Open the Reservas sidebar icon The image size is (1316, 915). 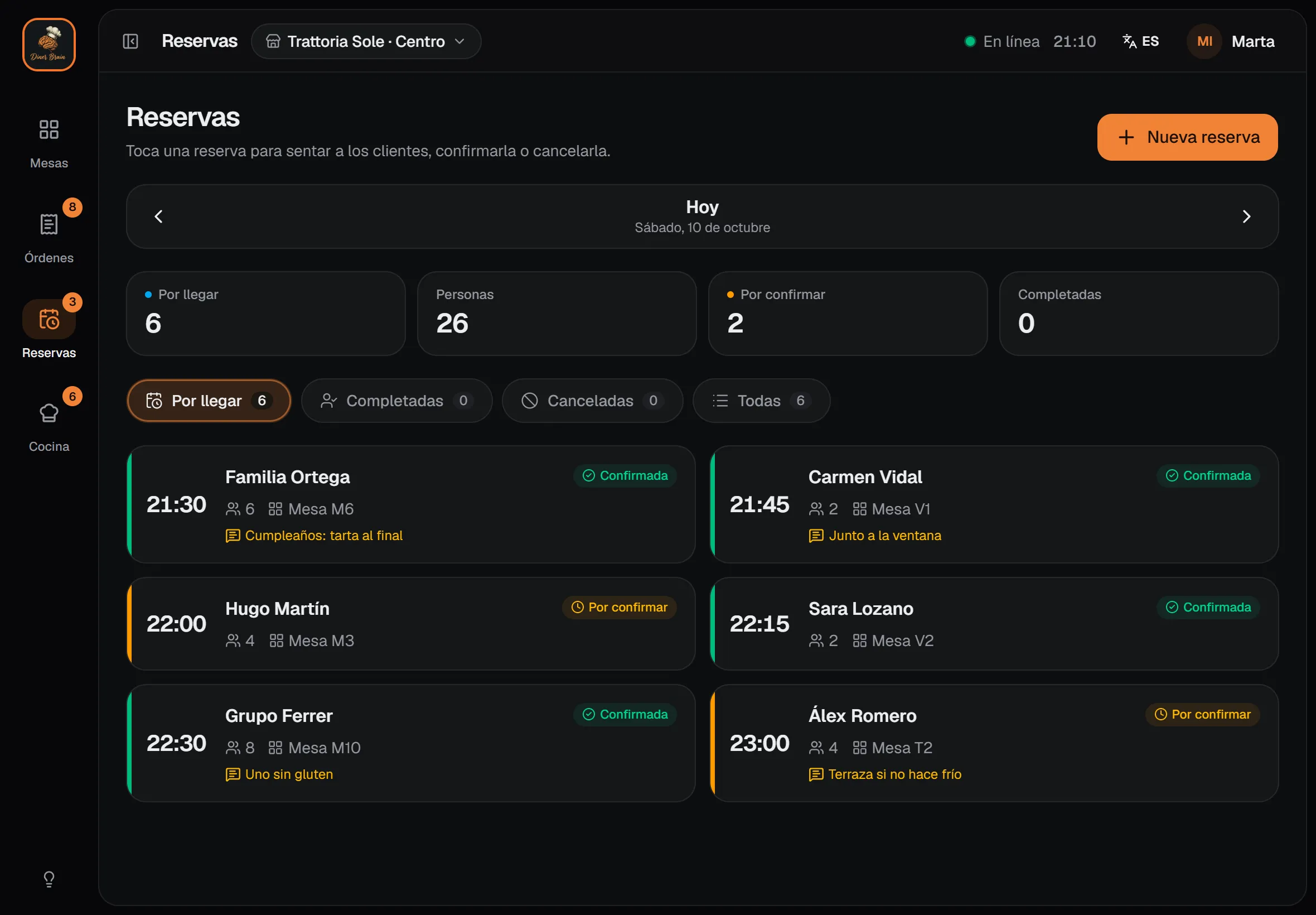coord(49,319)
